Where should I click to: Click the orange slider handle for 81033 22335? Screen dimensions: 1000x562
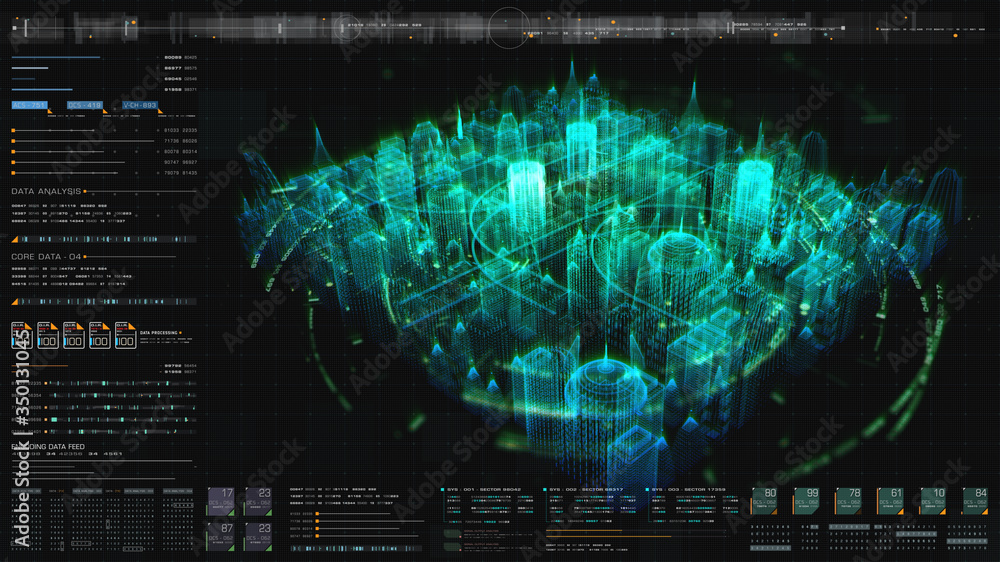coord(13,130)
